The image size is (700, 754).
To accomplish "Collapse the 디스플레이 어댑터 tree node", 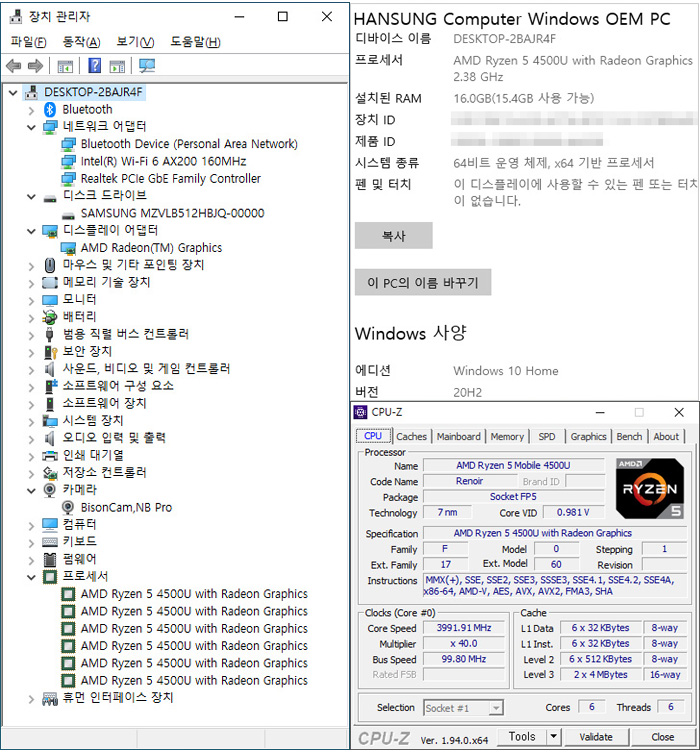I will point(31,231).
